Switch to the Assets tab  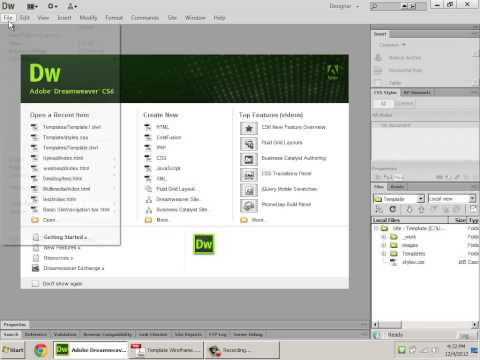[x=397, y=187]
